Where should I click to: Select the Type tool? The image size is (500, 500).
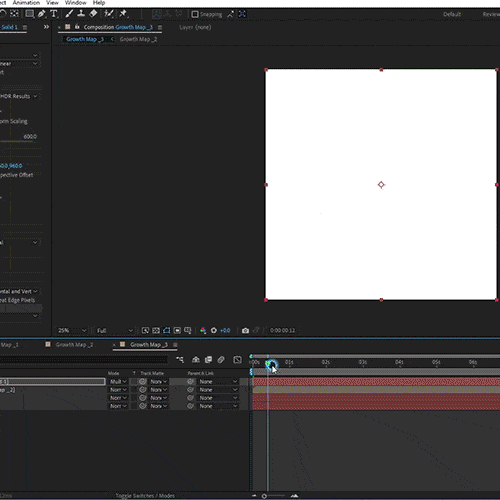tap(54, 14)
